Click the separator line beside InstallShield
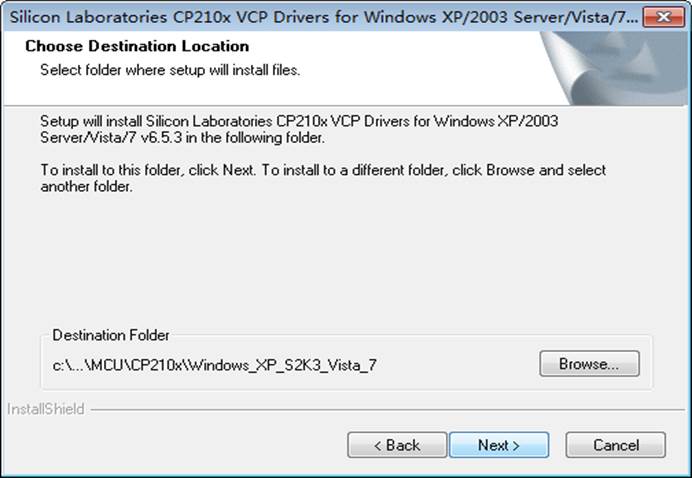The height and width of the screenshot is (478, 692). click(x=387, y=410)
